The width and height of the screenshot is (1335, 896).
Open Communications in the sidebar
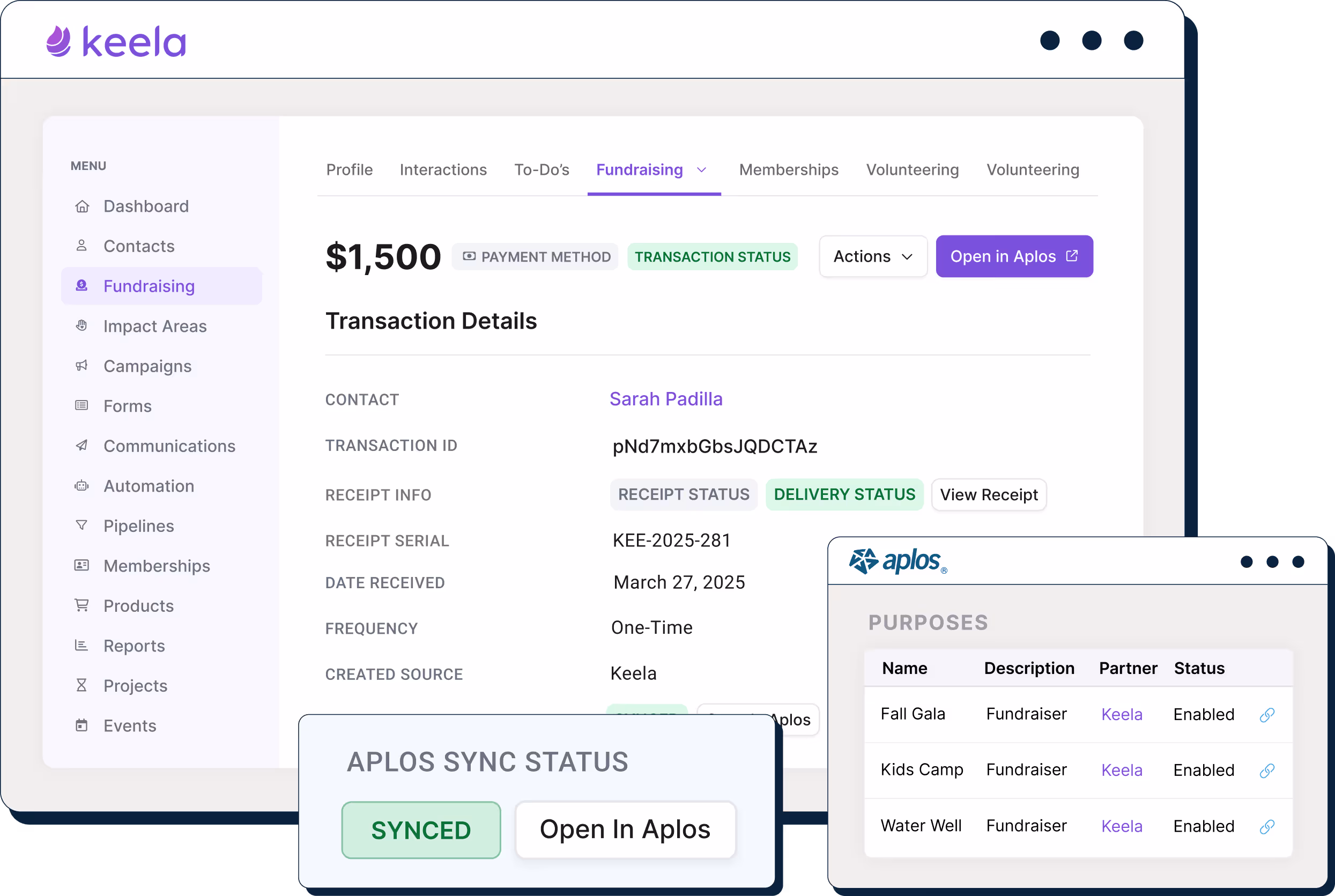[x=162, y=446]
